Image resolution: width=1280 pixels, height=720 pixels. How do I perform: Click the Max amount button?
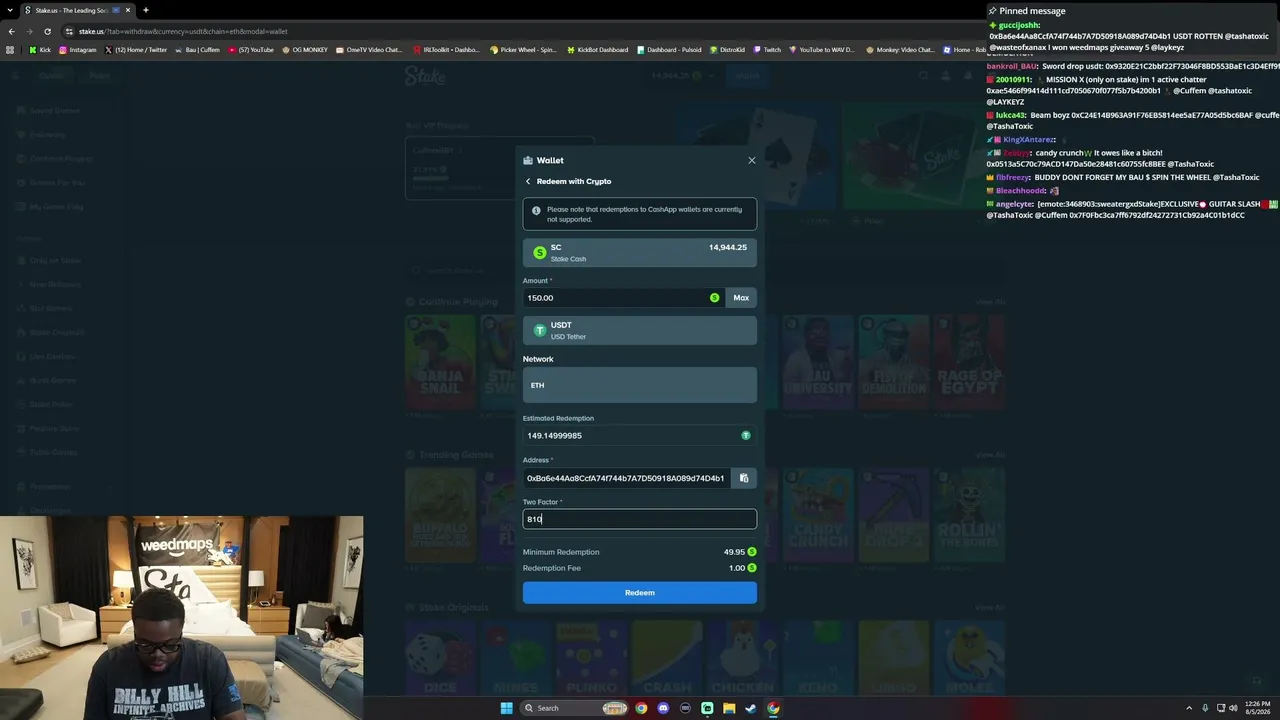click(741, 297)
